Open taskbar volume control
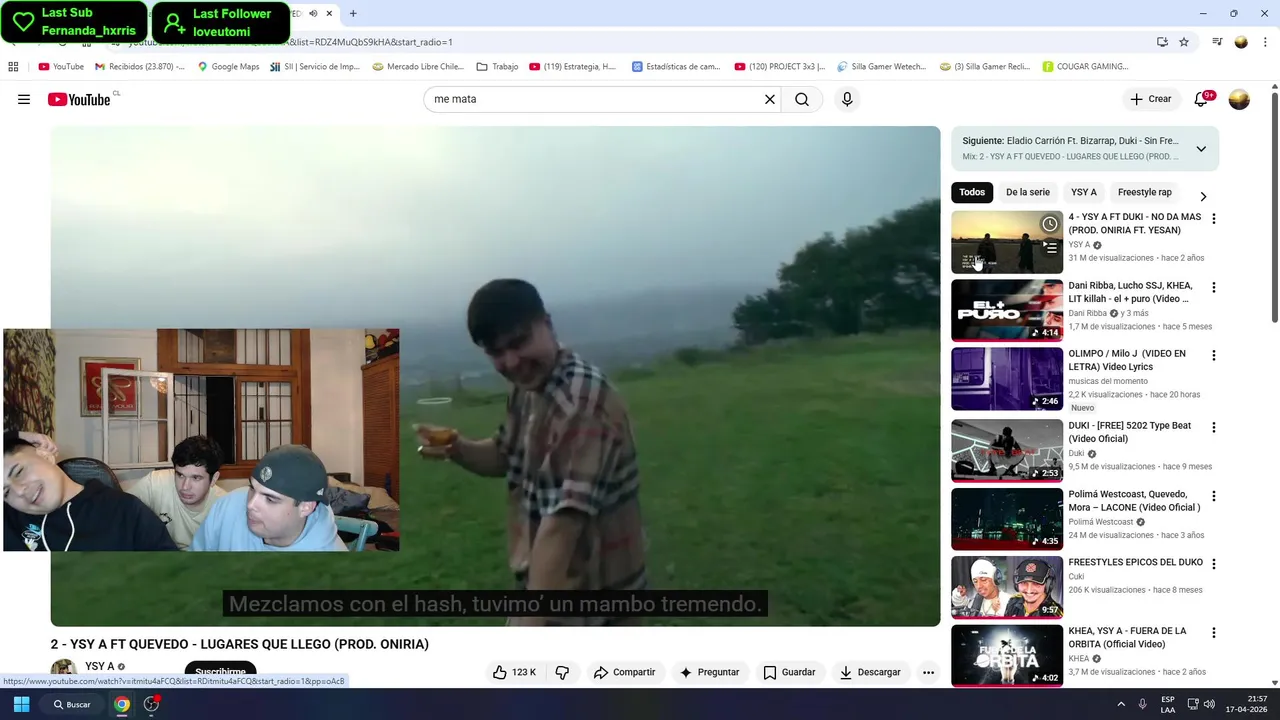 1209,704
